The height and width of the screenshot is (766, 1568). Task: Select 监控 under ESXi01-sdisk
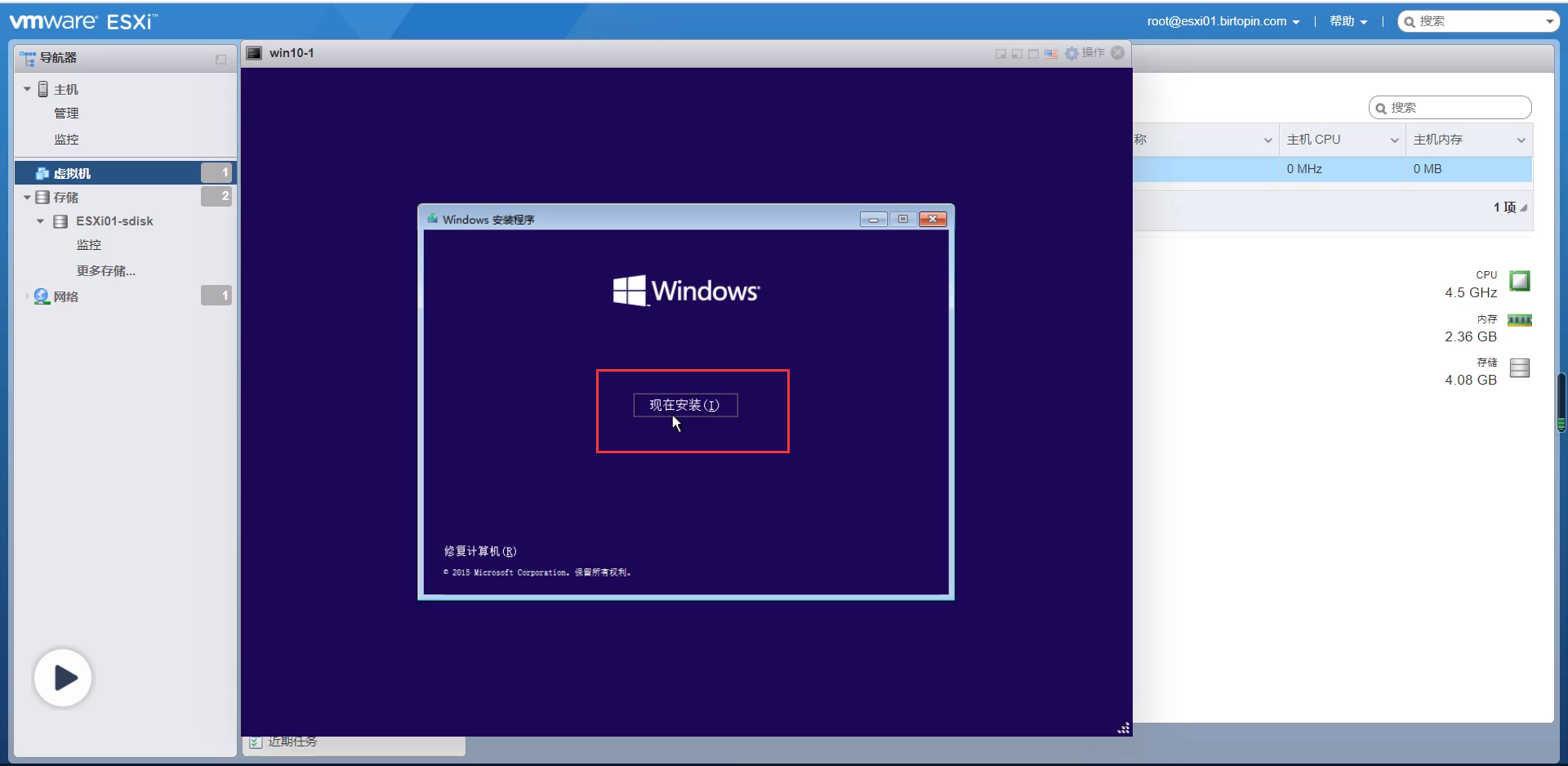(x=89, y=245)
